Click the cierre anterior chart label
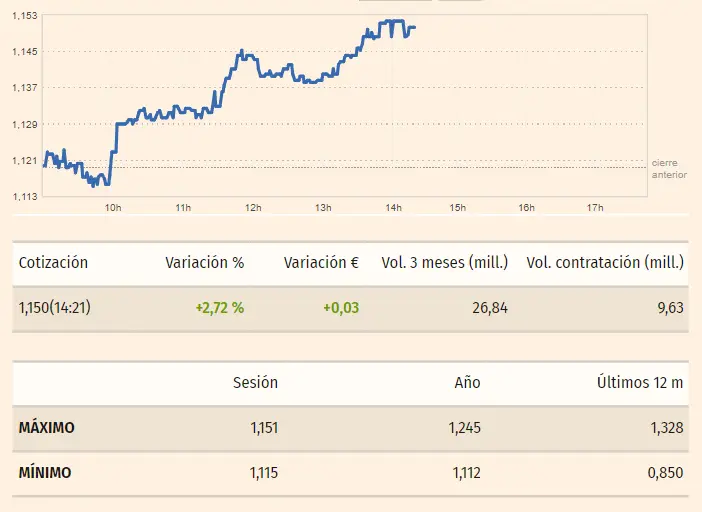The height and width of the screenshot is (512, 702). tap(669, 168)
